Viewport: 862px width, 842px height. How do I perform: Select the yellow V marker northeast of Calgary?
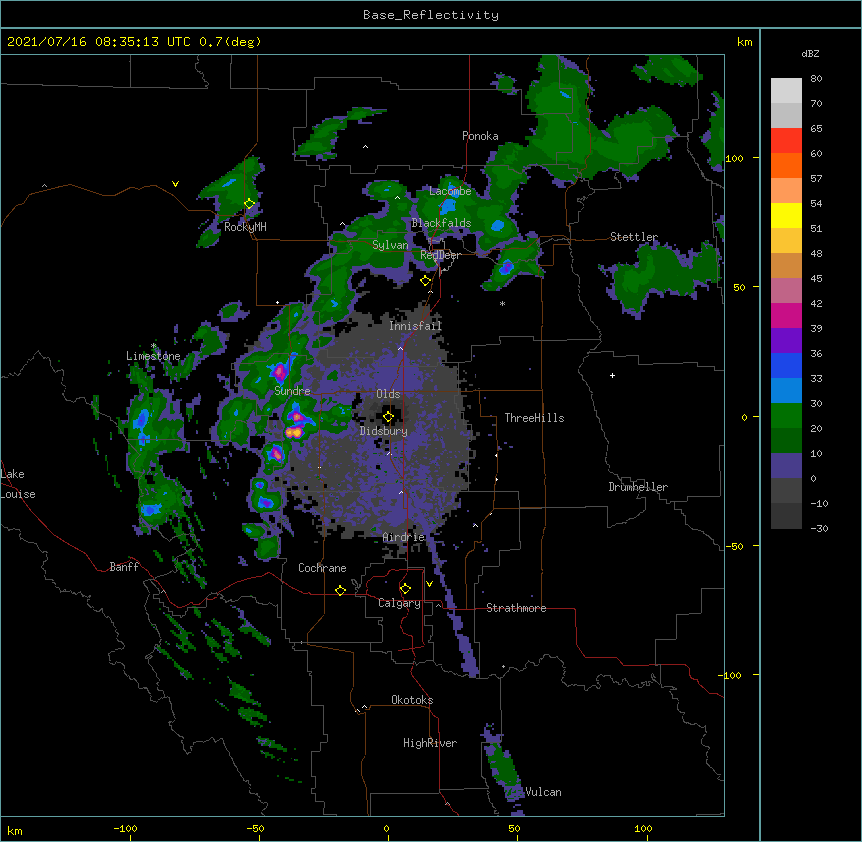pyautogui.click(x=429, y=584)
